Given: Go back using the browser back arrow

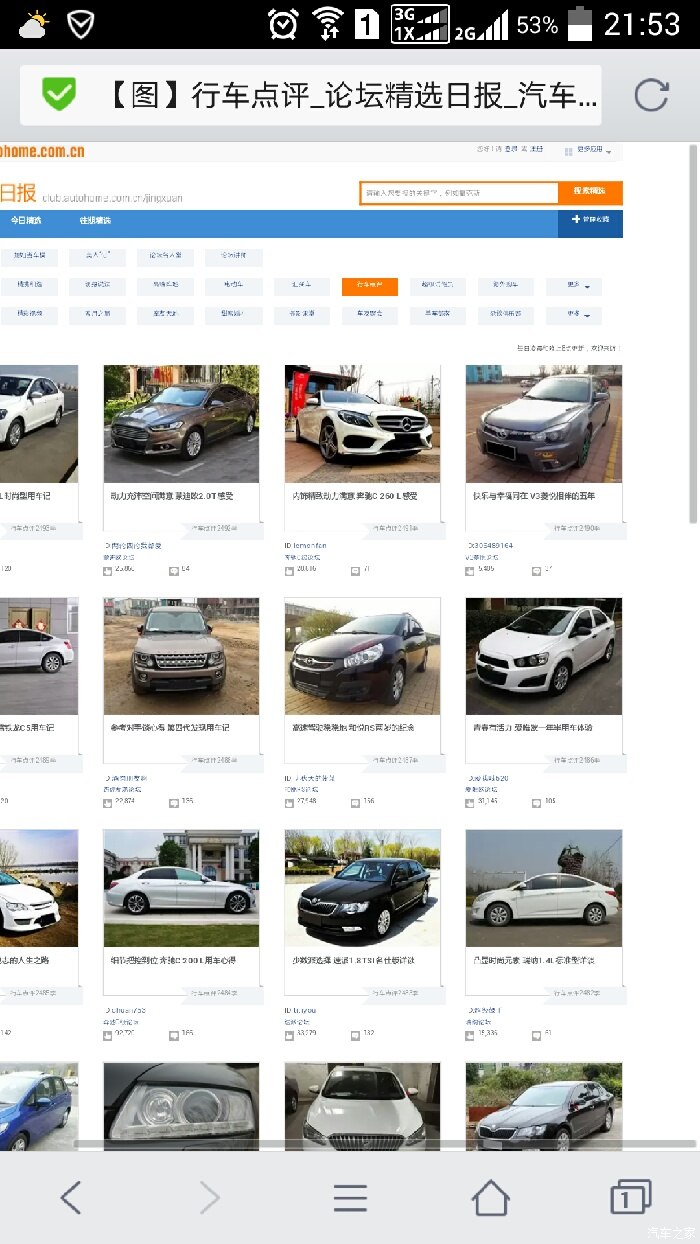Looking at the screenshot, I should coord(70,1197).
